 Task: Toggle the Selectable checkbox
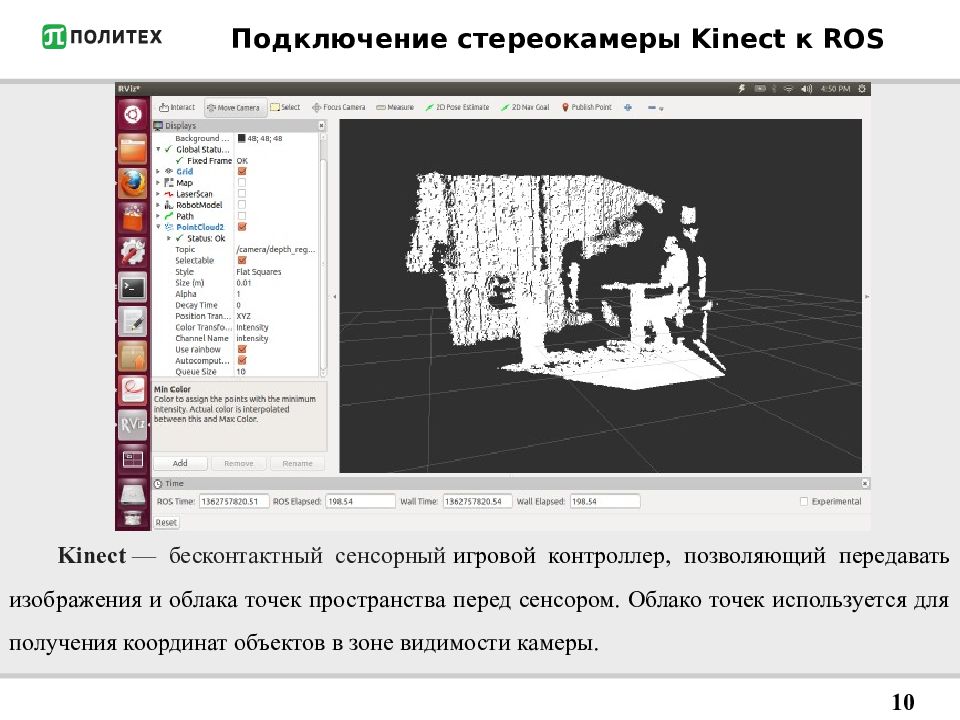(x=242, y=260)
